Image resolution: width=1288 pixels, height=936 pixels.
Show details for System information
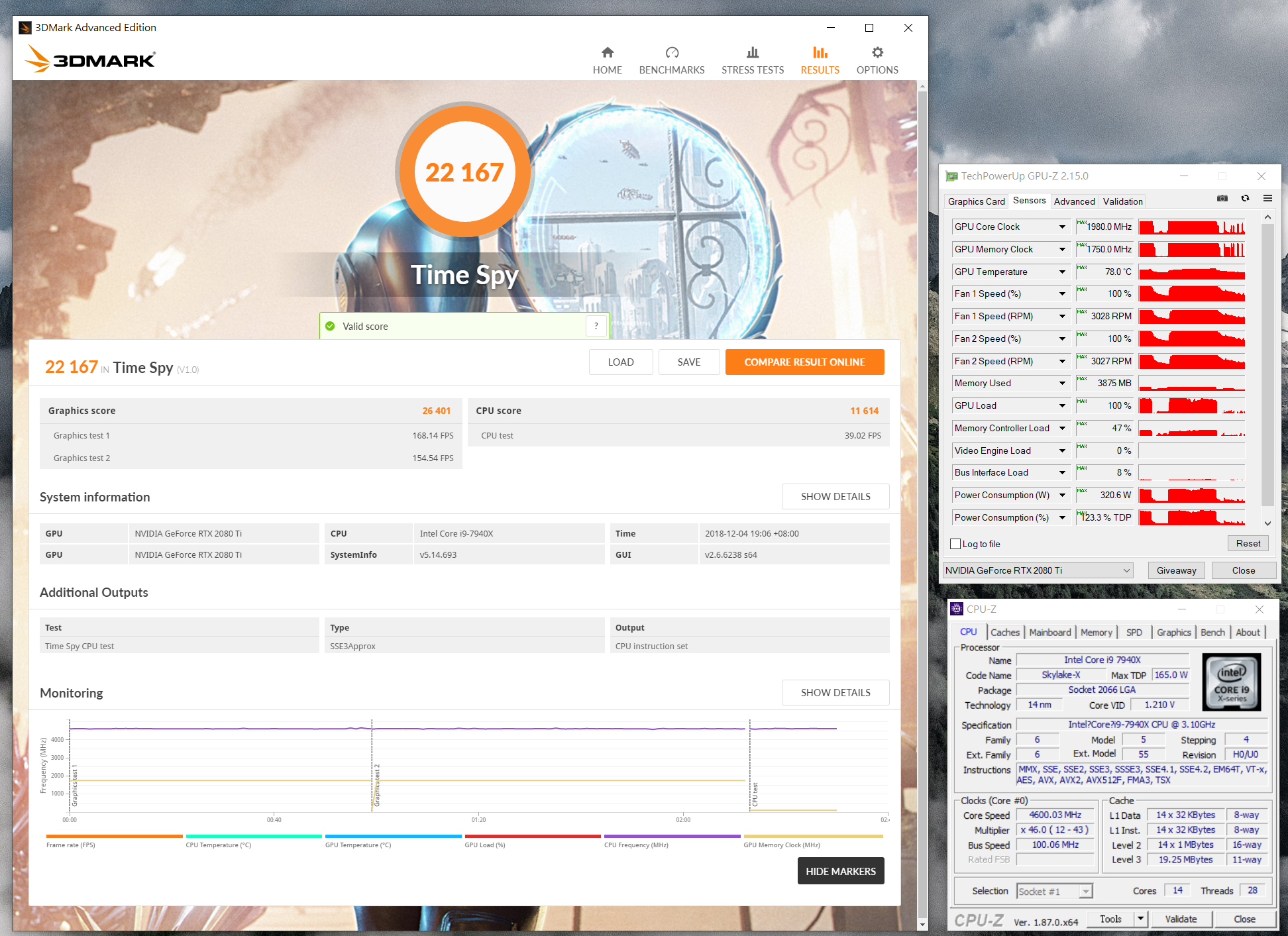(x=835, y=497)
